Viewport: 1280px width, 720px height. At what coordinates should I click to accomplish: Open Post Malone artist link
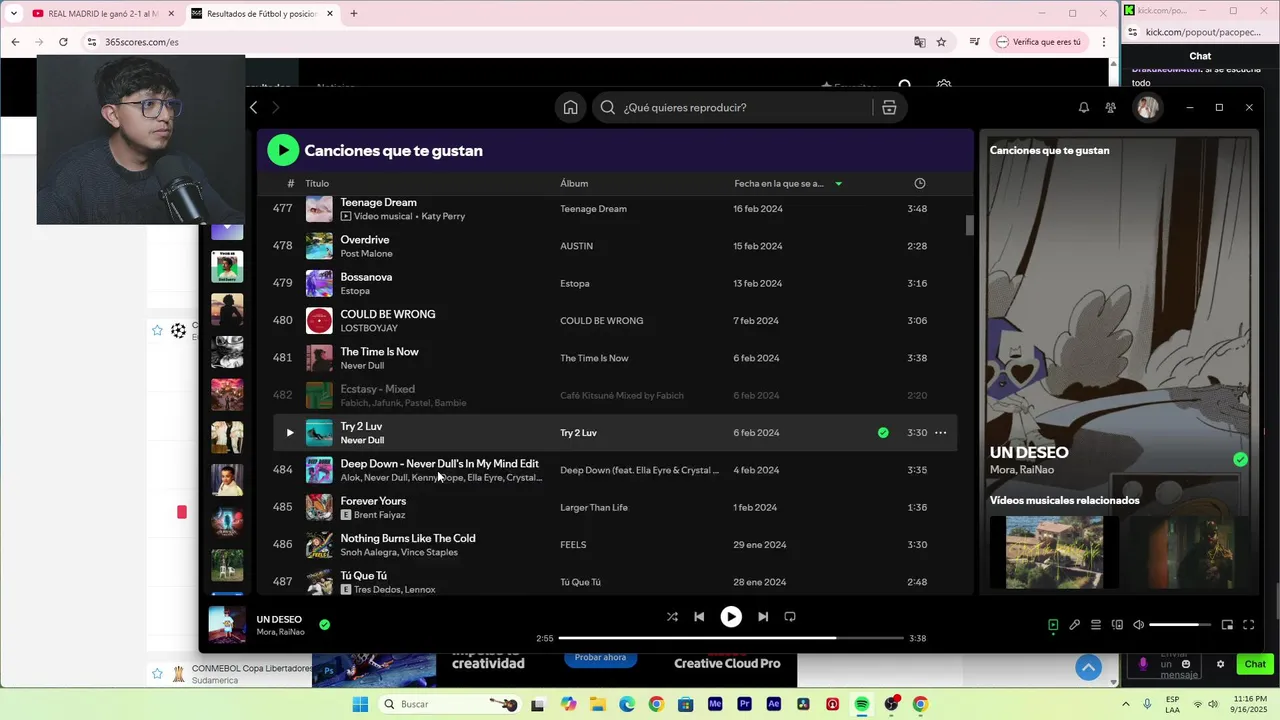tap(366, 254)
